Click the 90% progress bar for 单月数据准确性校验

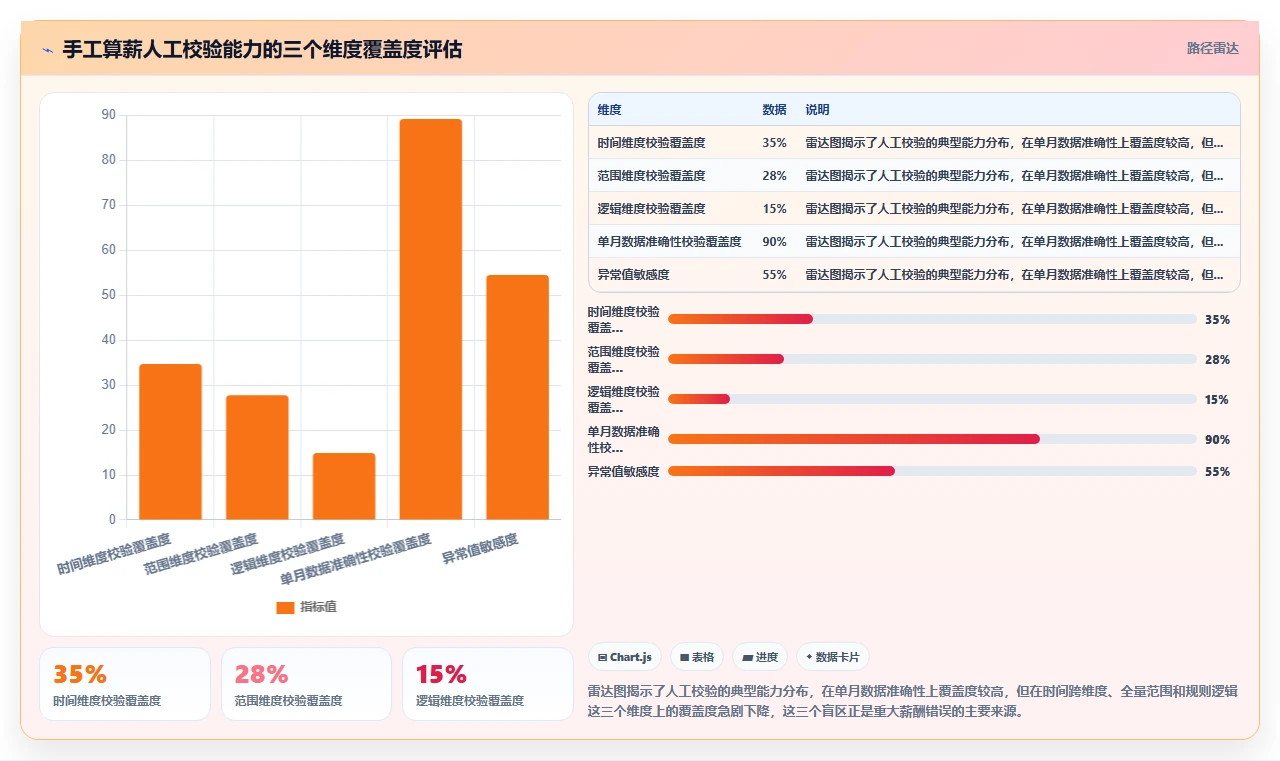(932, 439)
